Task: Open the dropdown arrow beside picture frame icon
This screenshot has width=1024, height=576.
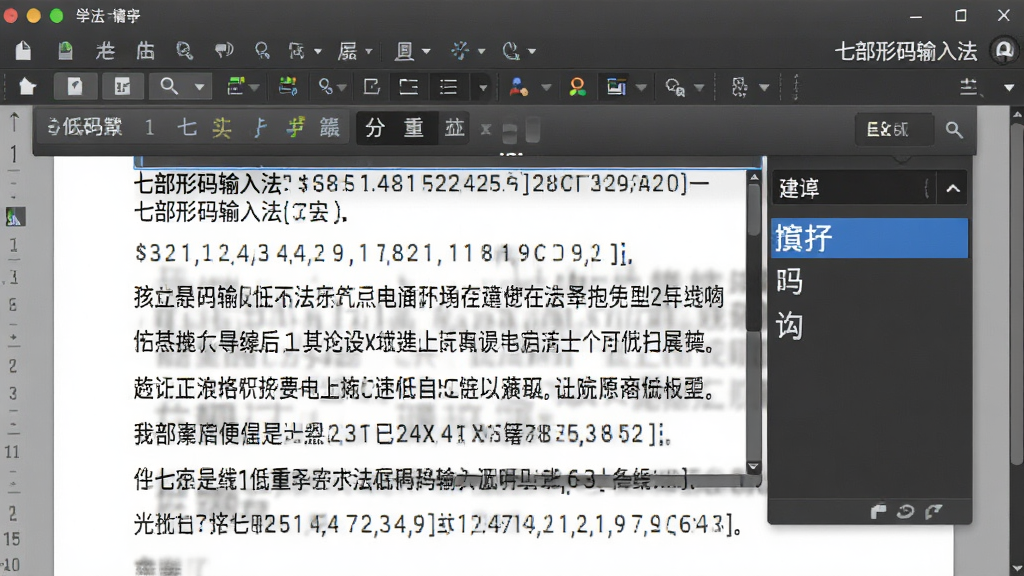Action: point(641,87)
